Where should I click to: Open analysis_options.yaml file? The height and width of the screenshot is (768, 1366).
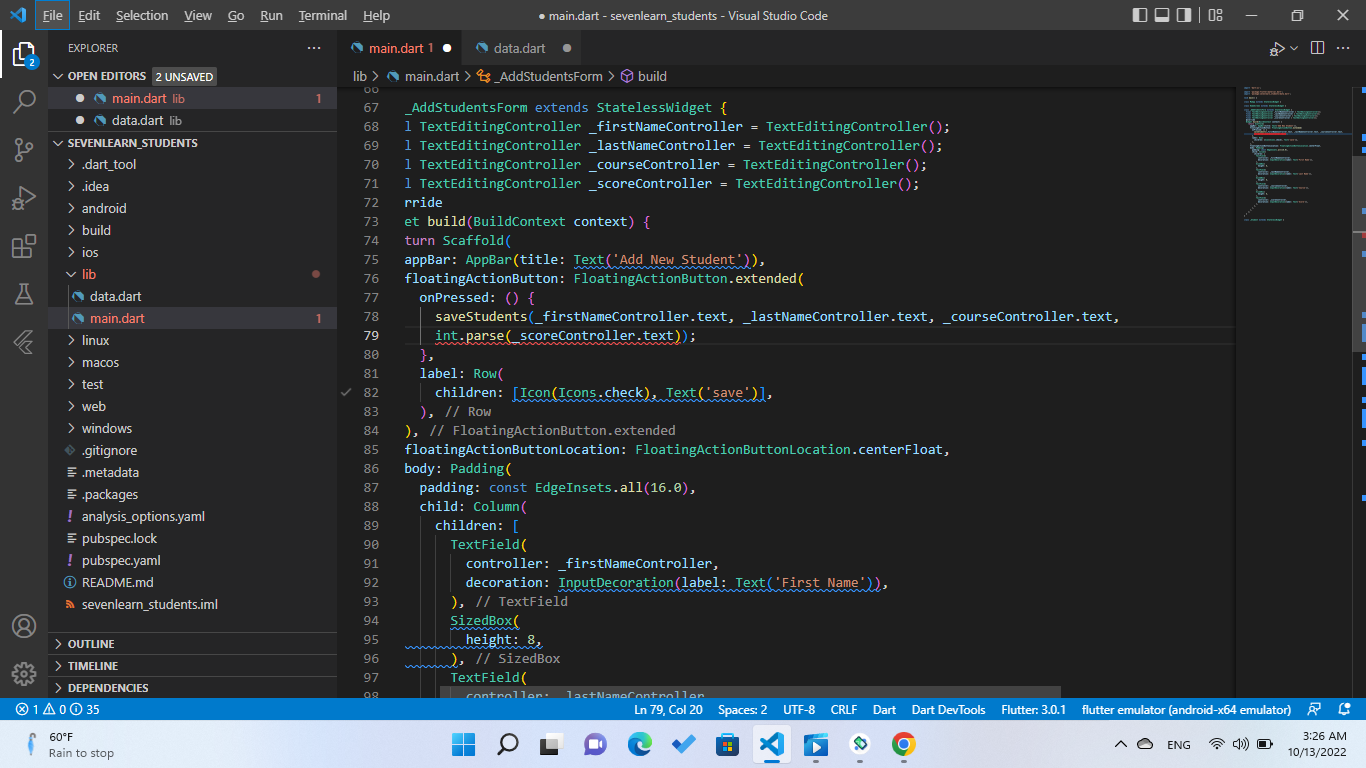[143, 517]
